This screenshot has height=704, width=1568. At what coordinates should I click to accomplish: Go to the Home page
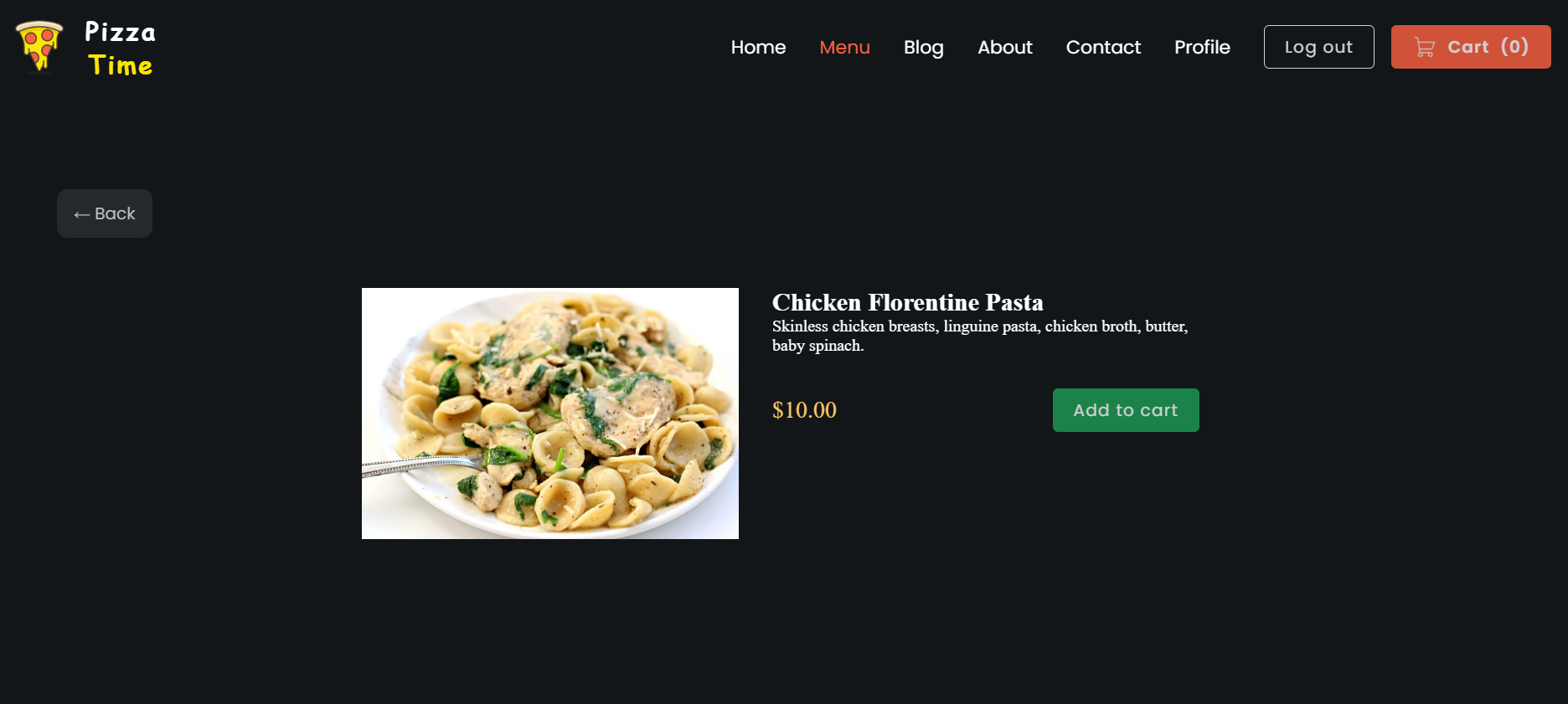pos(758,47)
